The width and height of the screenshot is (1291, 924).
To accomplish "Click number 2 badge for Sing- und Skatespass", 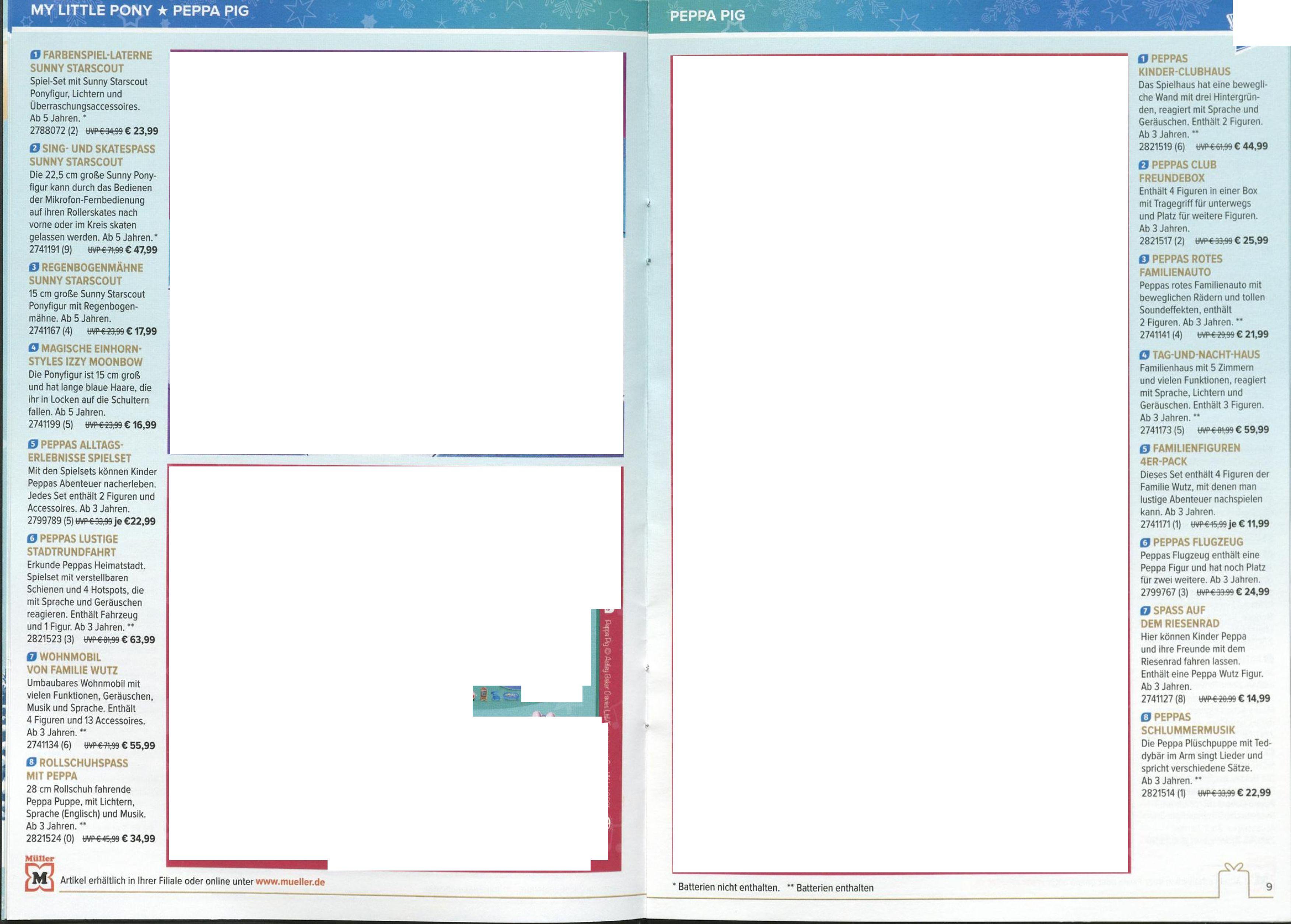I will pyautogui.click(x=35, y=148).
